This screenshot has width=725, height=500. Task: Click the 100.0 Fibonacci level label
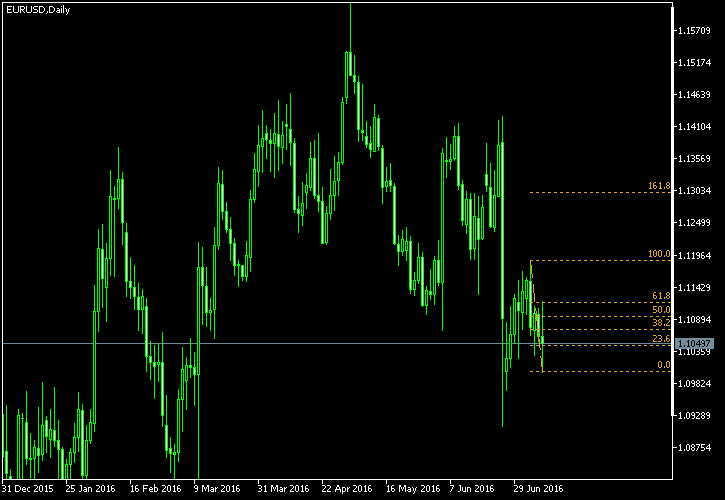click(x=659, y=254)
